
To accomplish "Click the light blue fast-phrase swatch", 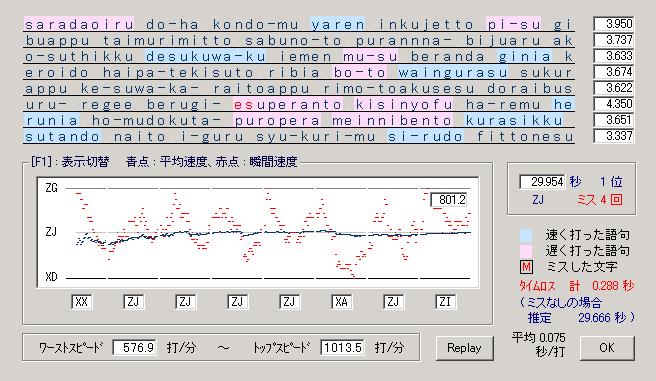I will coord(525,235).
